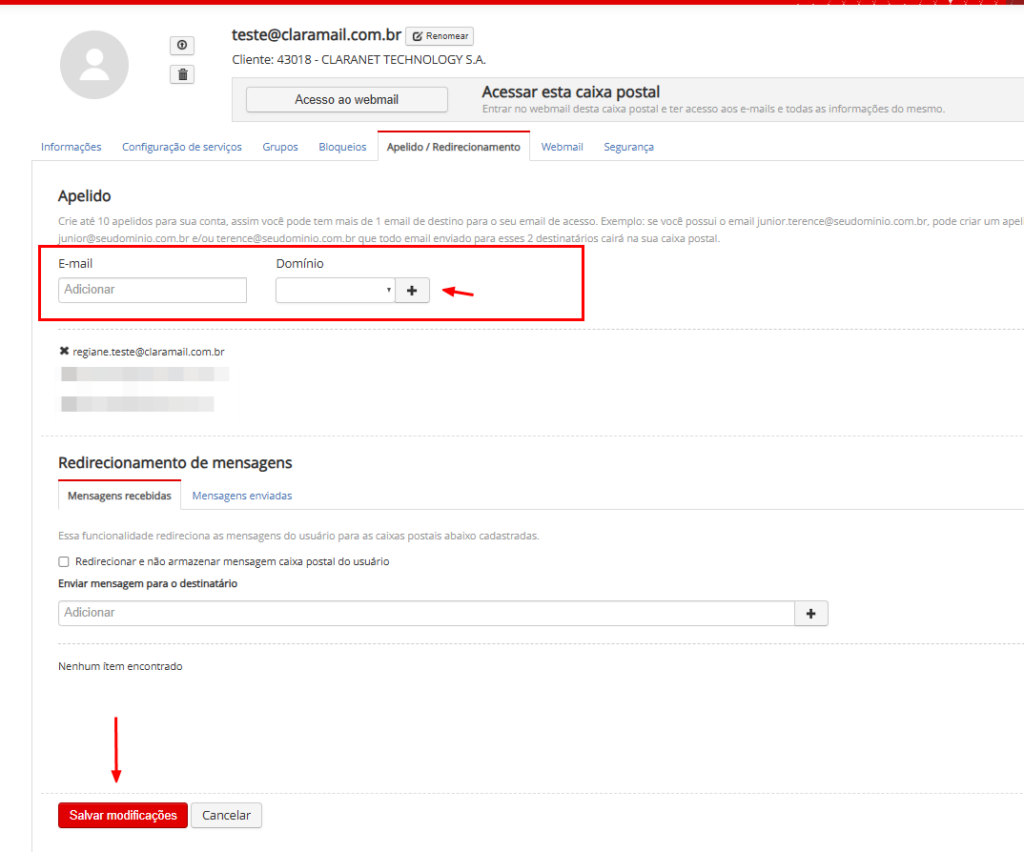
Task: Open the Domínio dropdown list
Action: (335, 290)
